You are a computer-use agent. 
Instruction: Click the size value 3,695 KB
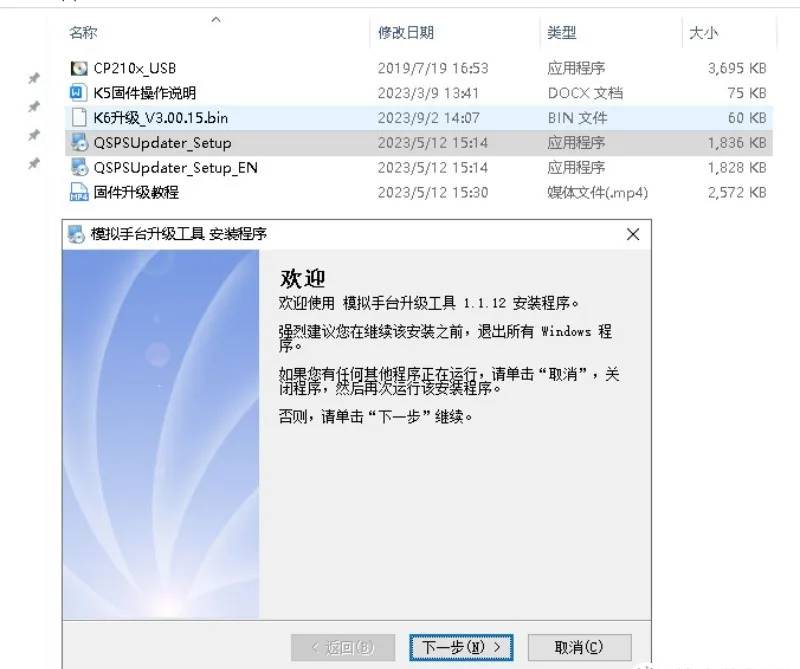[x=737, y=68]
